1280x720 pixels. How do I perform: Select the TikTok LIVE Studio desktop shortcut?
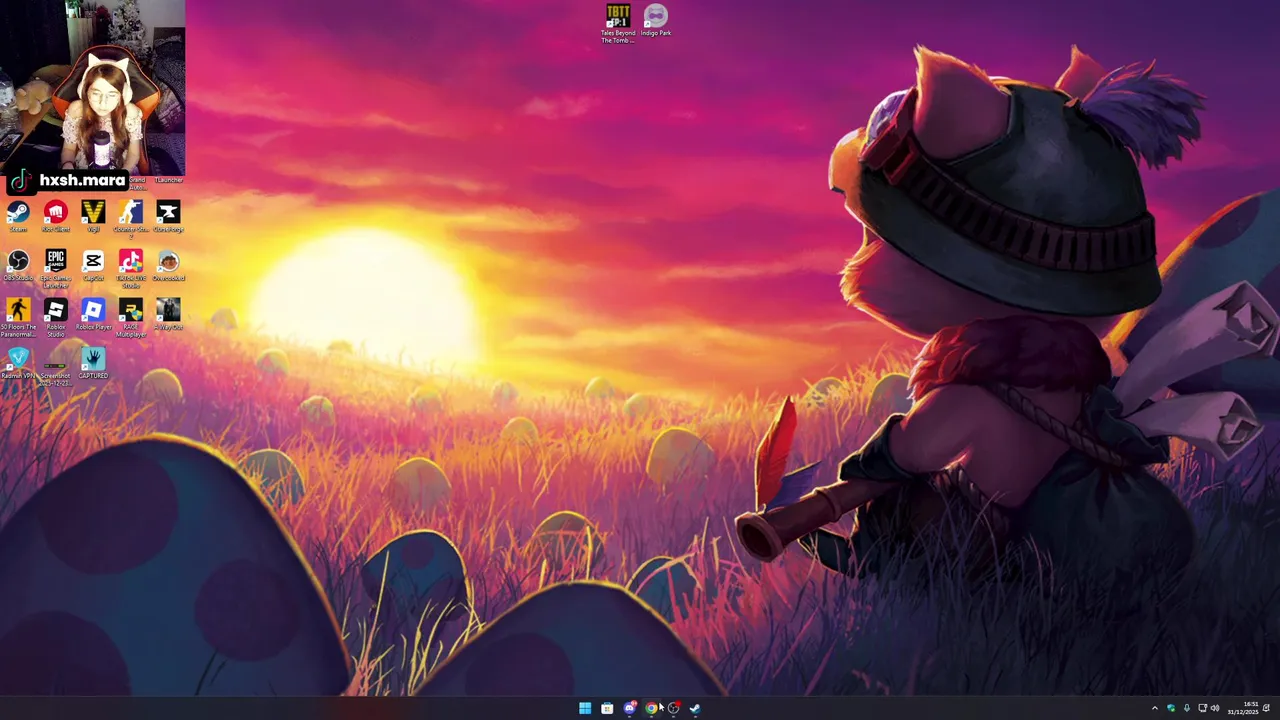pyautogui.click(x=131, y=269)
